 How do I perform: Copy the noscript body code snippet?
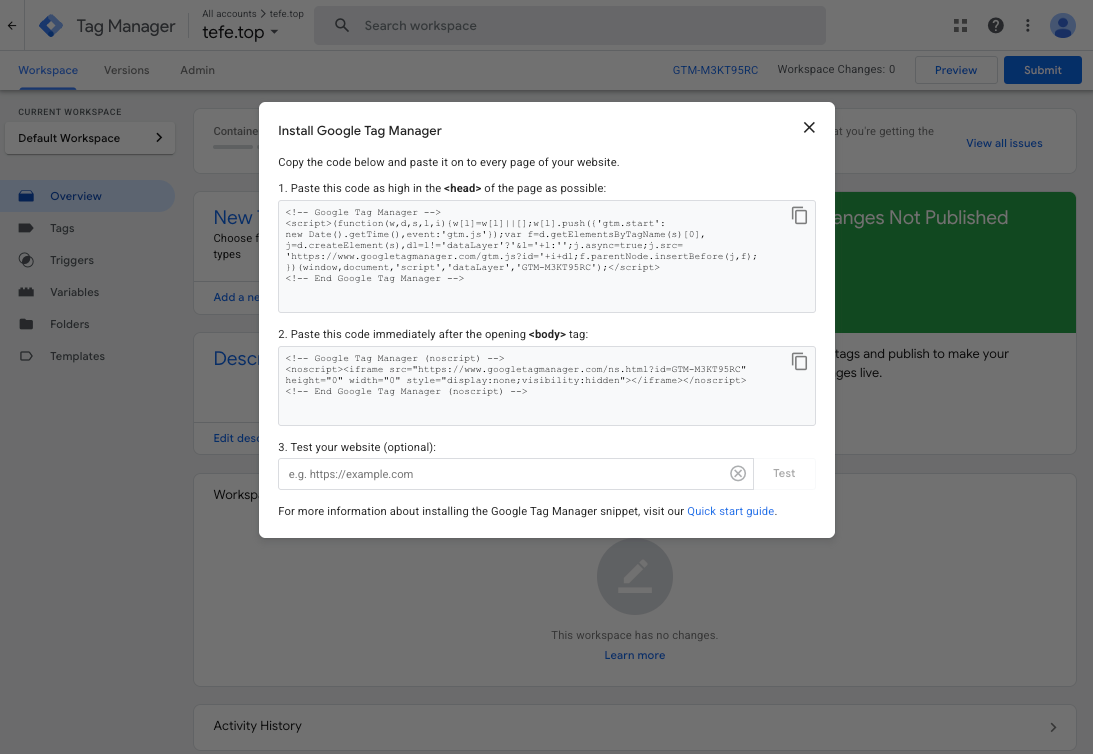799,362
